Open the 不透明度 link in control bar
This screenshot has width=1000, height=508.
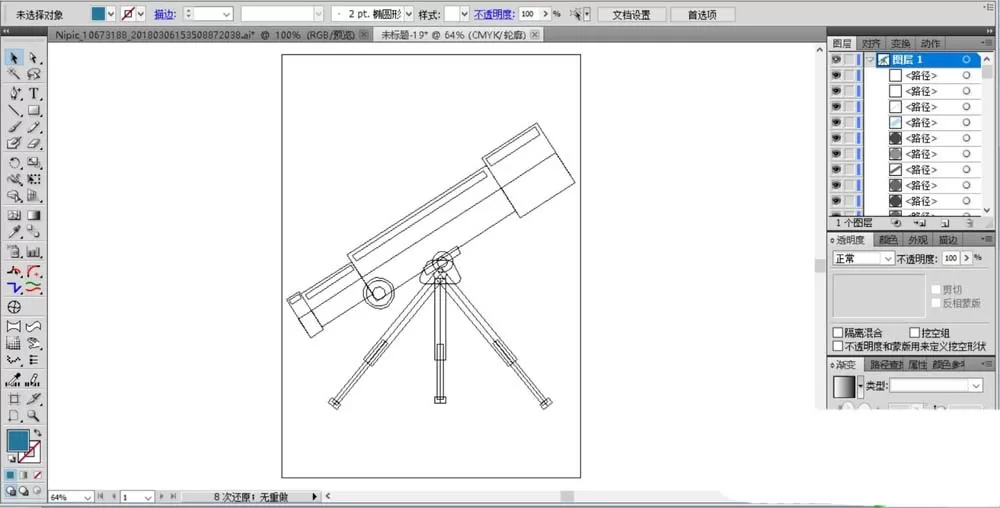coord(494,14)
